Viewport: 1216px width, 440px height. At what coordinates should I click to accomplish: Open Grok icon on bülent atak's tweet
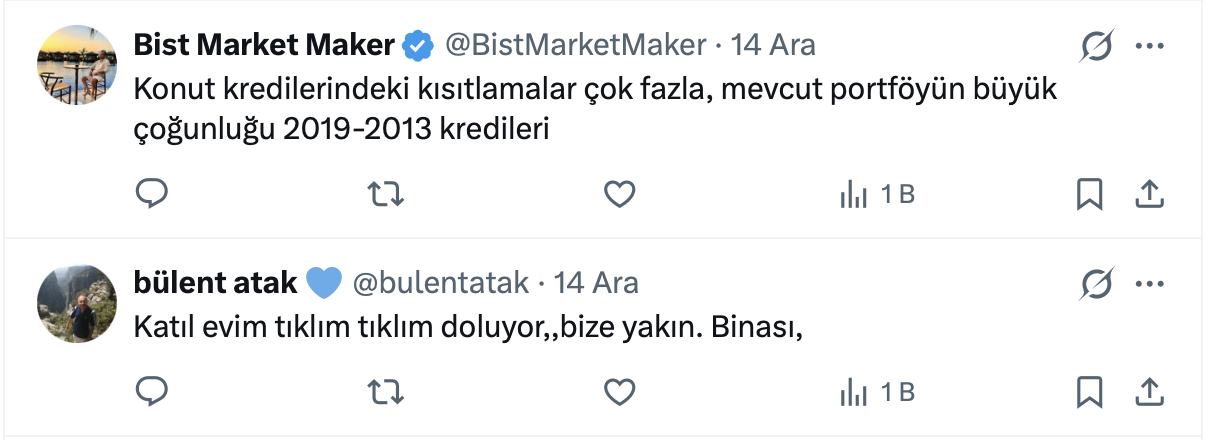pos(1097,286)
